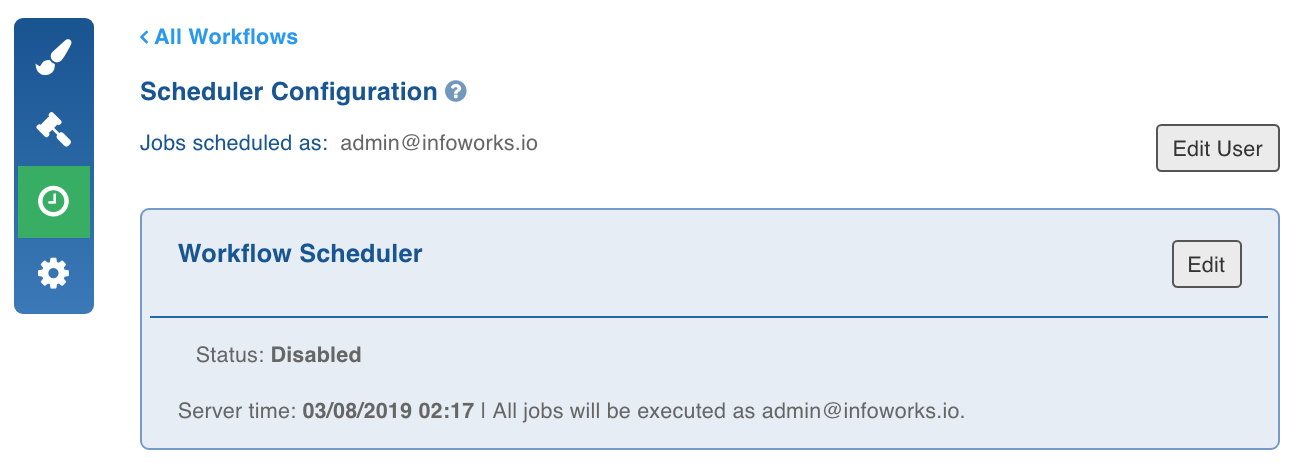
Task: Open the clock scheduler section in sidebar
Action: tap(54, 202)
